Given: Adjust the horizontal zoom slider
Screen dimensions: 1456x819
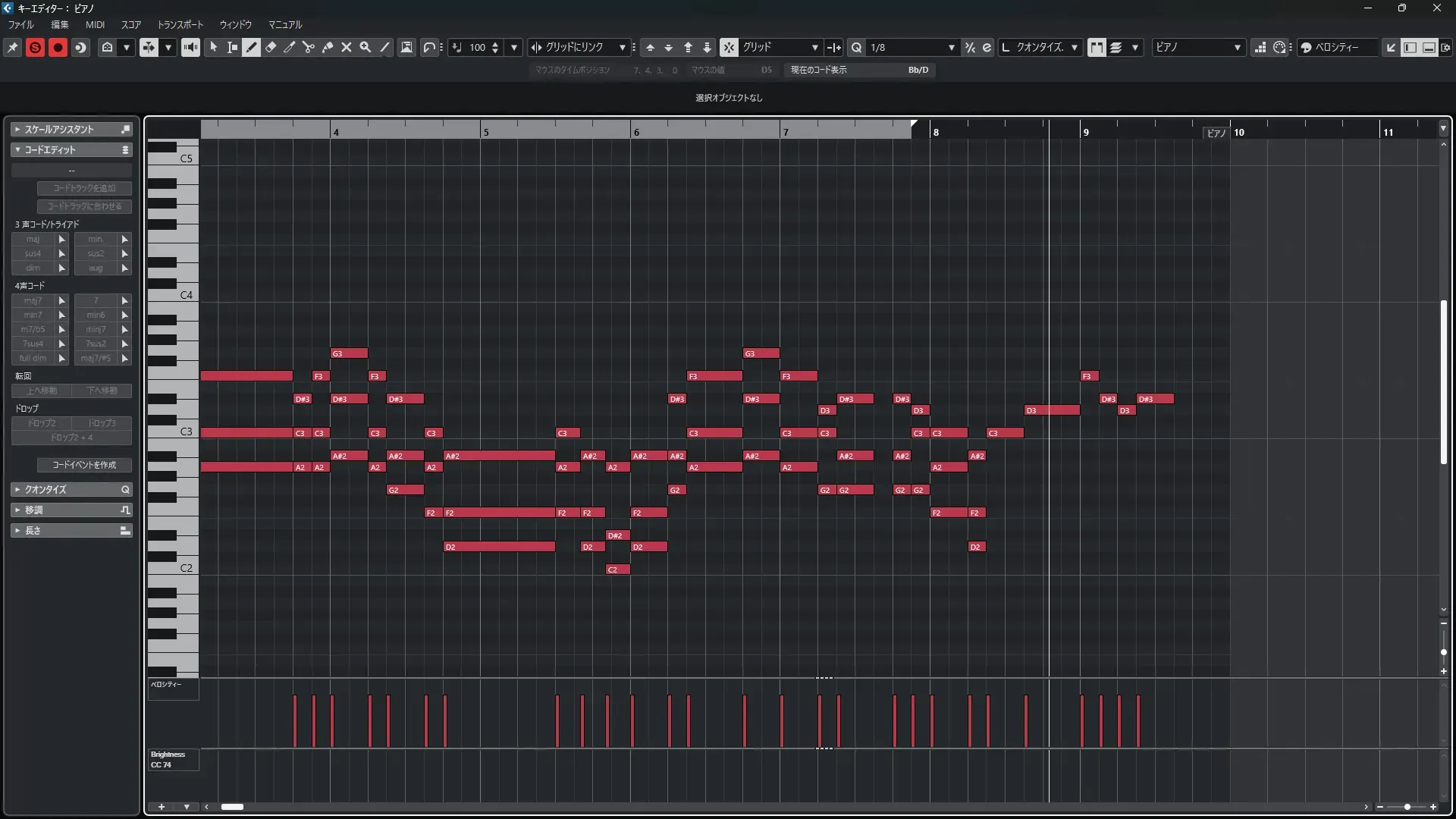Looking at the screenshot, I should pyautogui.click(x=1407, y=807).
